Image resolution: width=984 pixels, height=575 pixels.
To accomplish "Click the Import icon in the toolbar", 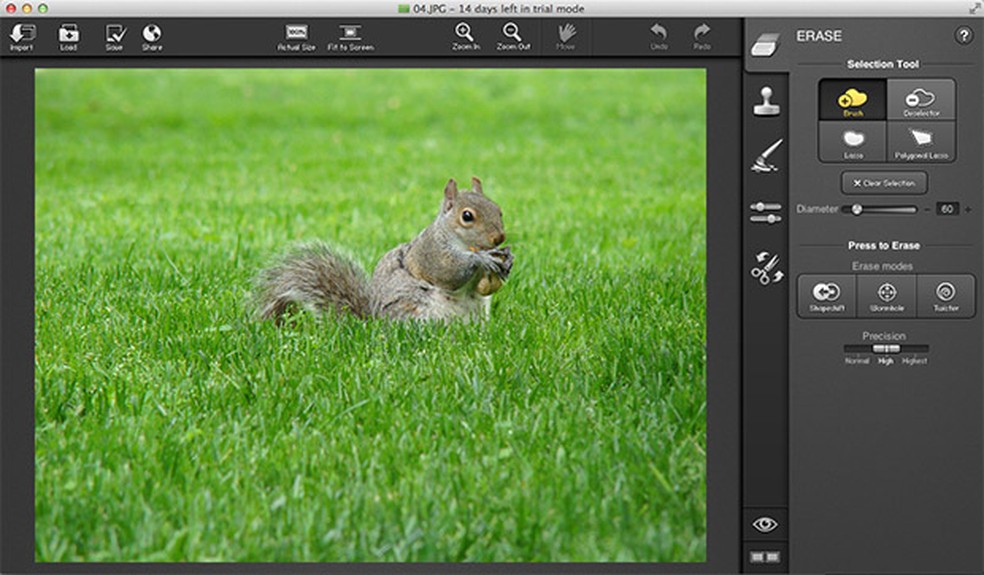I will point(21,36).
